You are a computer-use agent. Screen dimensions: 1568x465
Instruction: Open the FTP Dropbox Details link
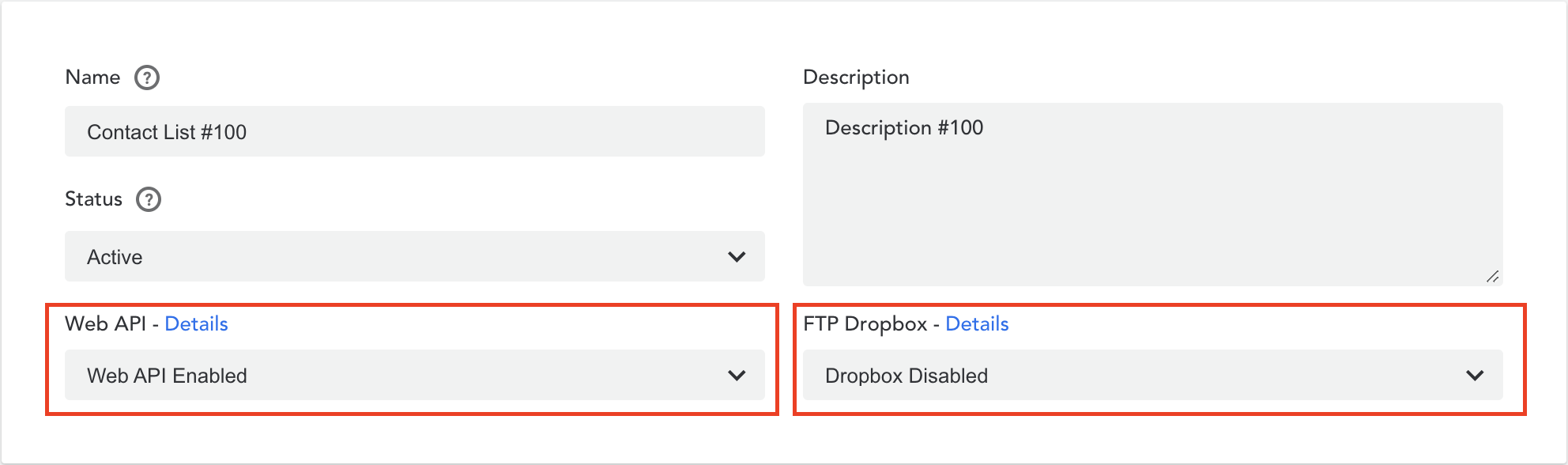pos(977,323)
